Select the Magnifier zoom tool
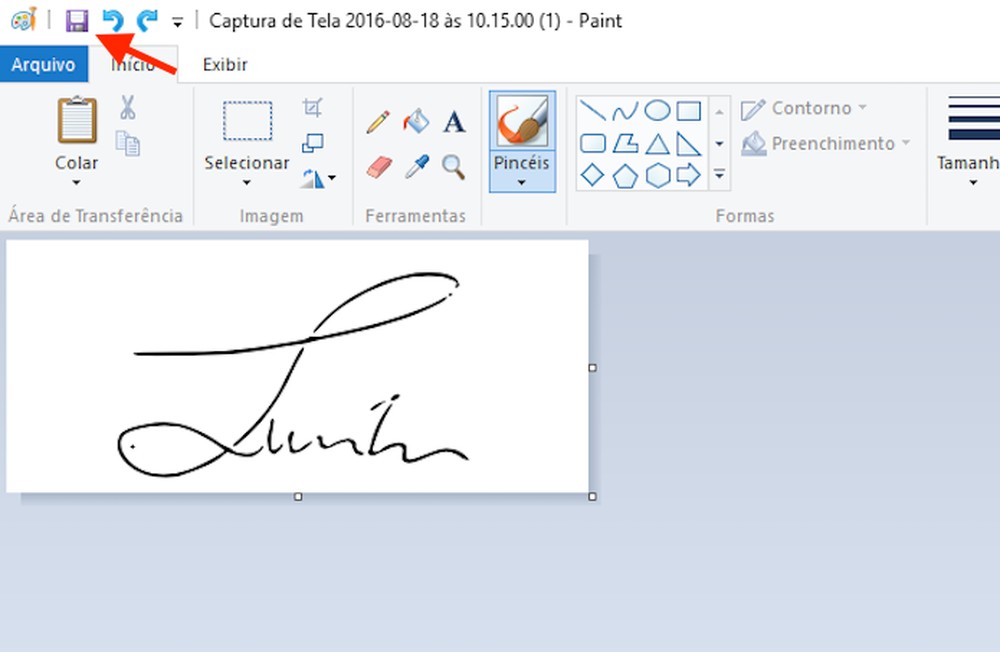 [452, 166]
